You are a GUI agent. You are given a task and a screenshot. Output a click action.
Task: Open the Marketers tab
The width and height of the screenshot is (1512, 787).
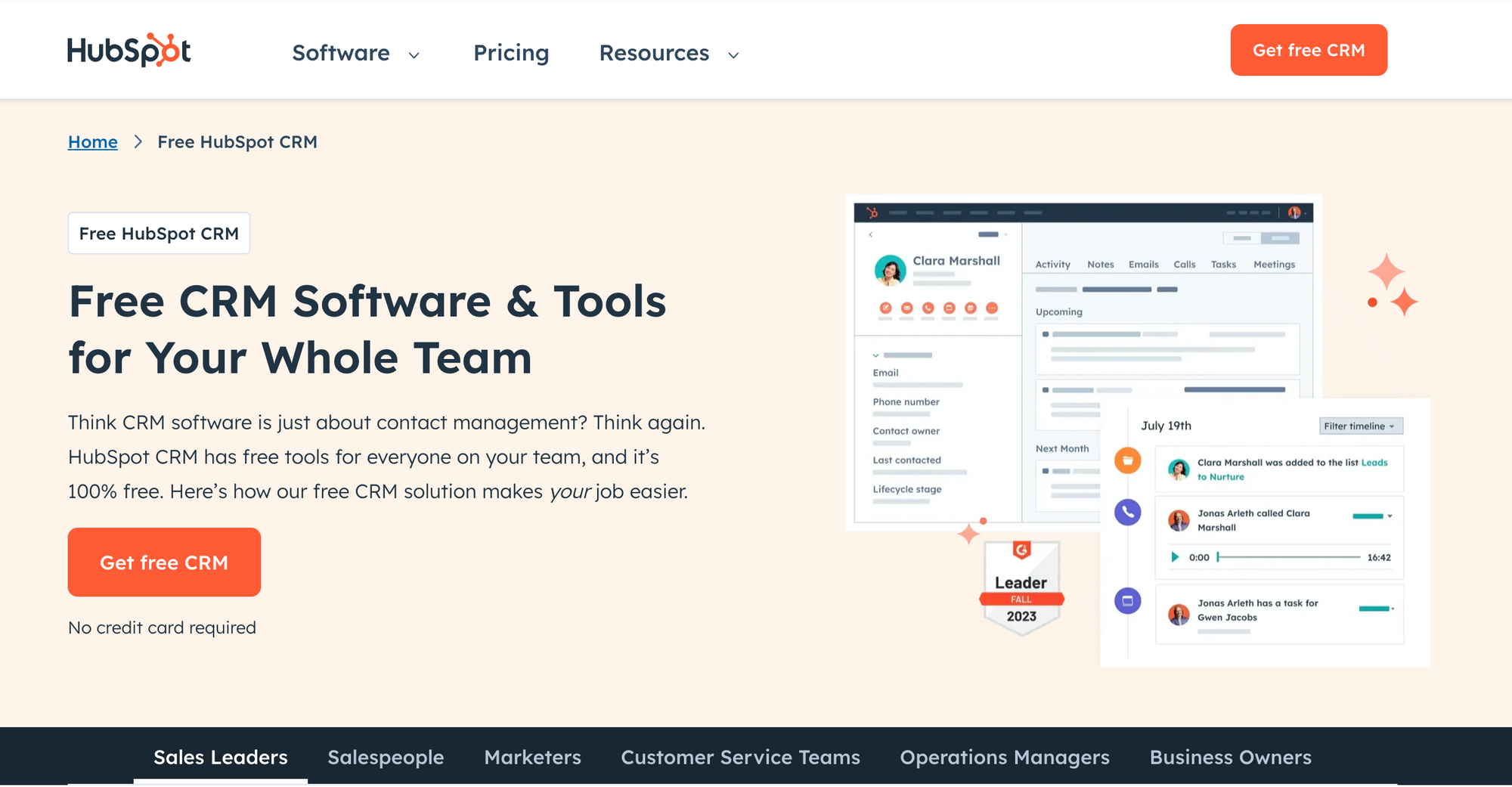[532, 757]
